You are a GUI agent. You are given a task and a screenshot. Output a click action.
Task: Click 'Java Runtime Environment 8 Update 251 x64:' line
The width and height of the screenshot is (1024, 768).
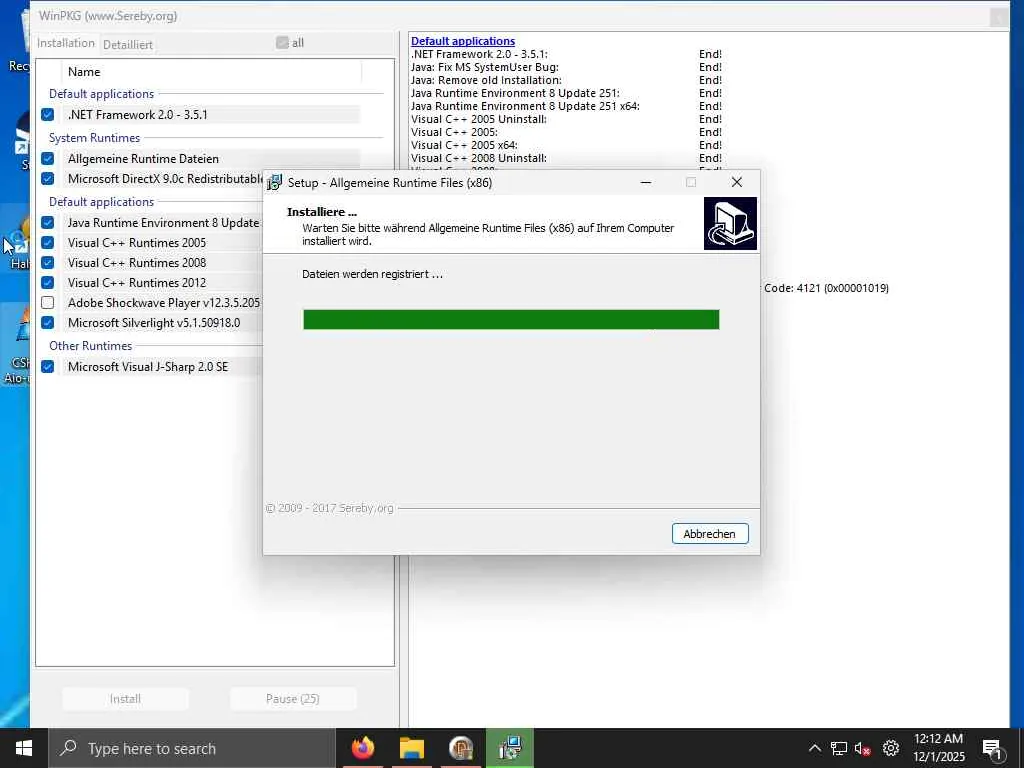click(525, 106)
